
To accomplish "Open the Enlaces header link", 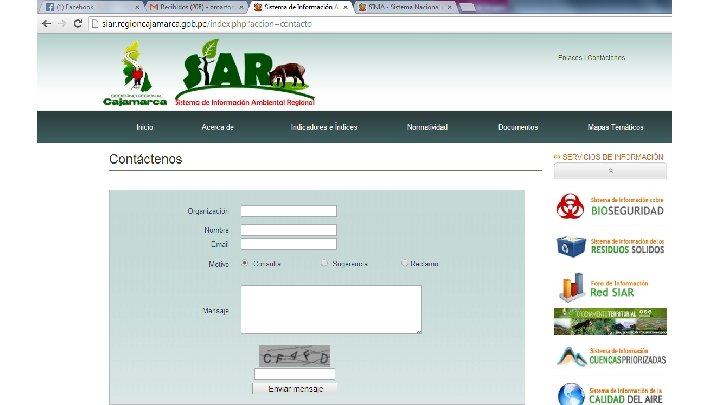I will (570, 58).
